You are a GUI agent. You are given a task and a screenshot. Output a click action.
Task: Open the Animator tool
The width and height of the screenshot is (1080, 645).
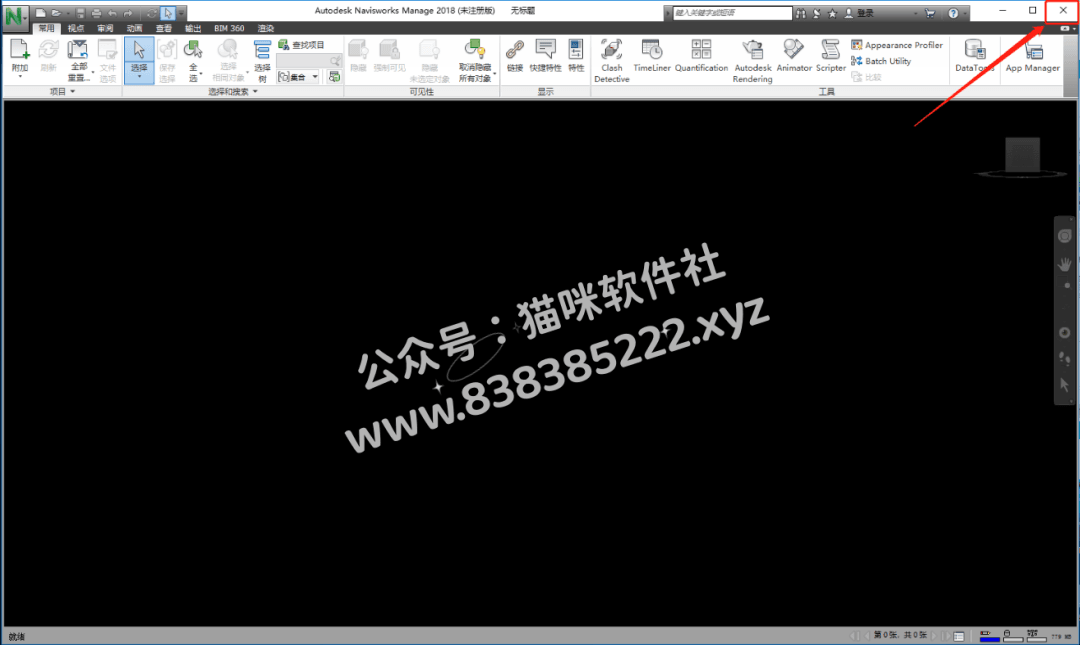coord(794,56)
